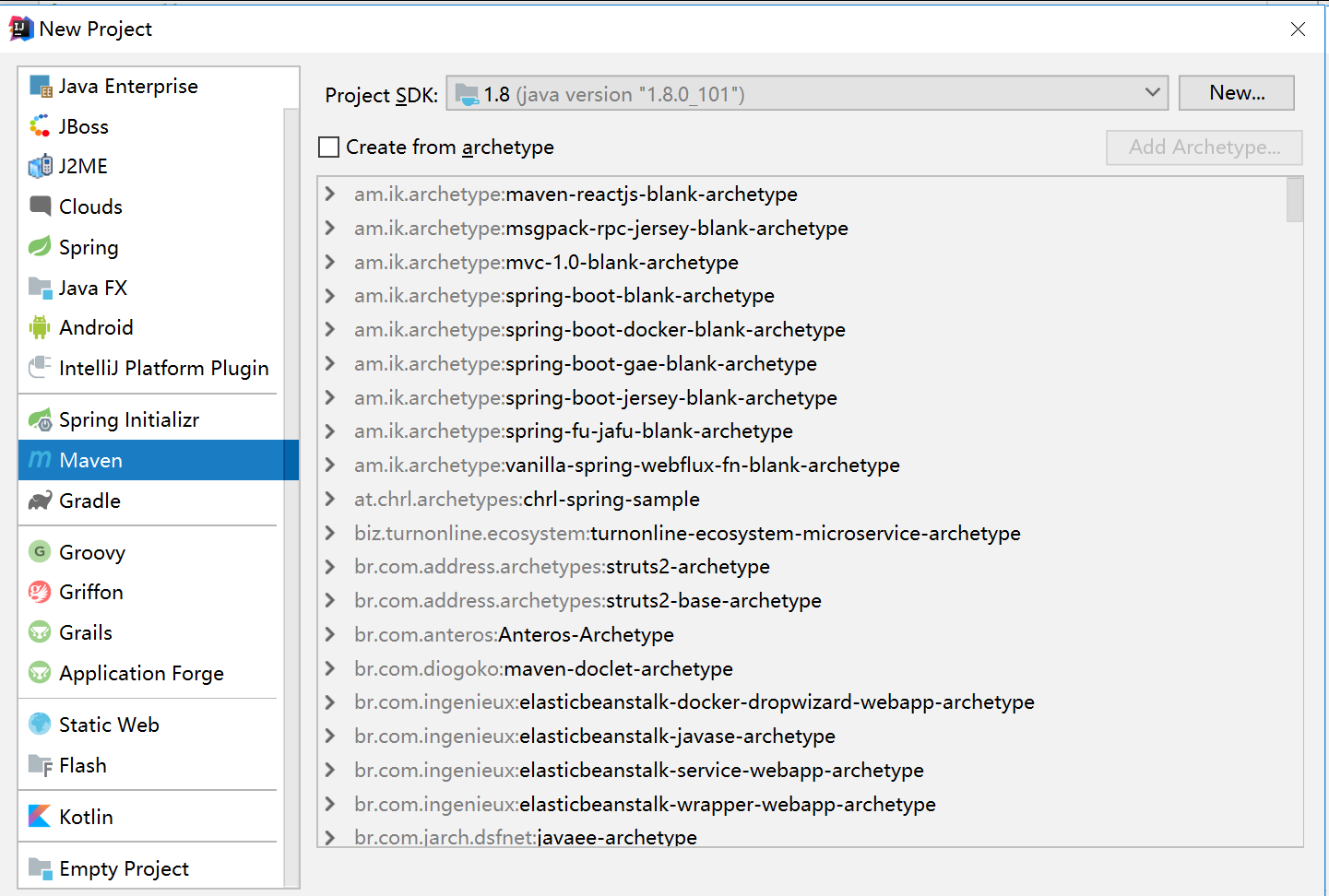Screen dimensions: 1329x896
Task: Expand maven-reactjs-blank-archetype node
Action: (330, 195)
